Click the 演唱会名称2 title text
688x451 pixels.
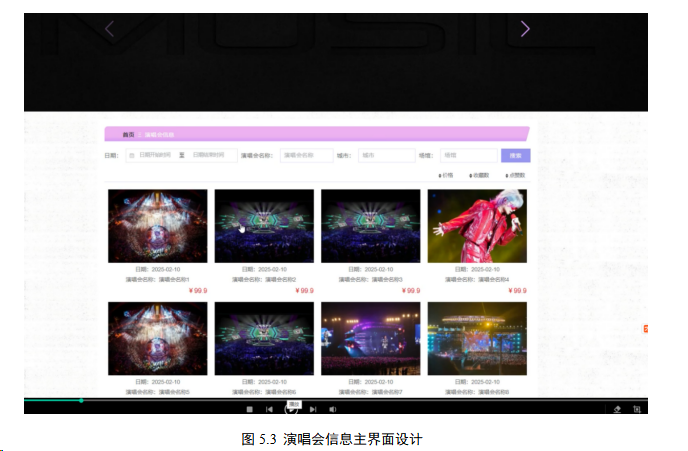tap(264, 279)
